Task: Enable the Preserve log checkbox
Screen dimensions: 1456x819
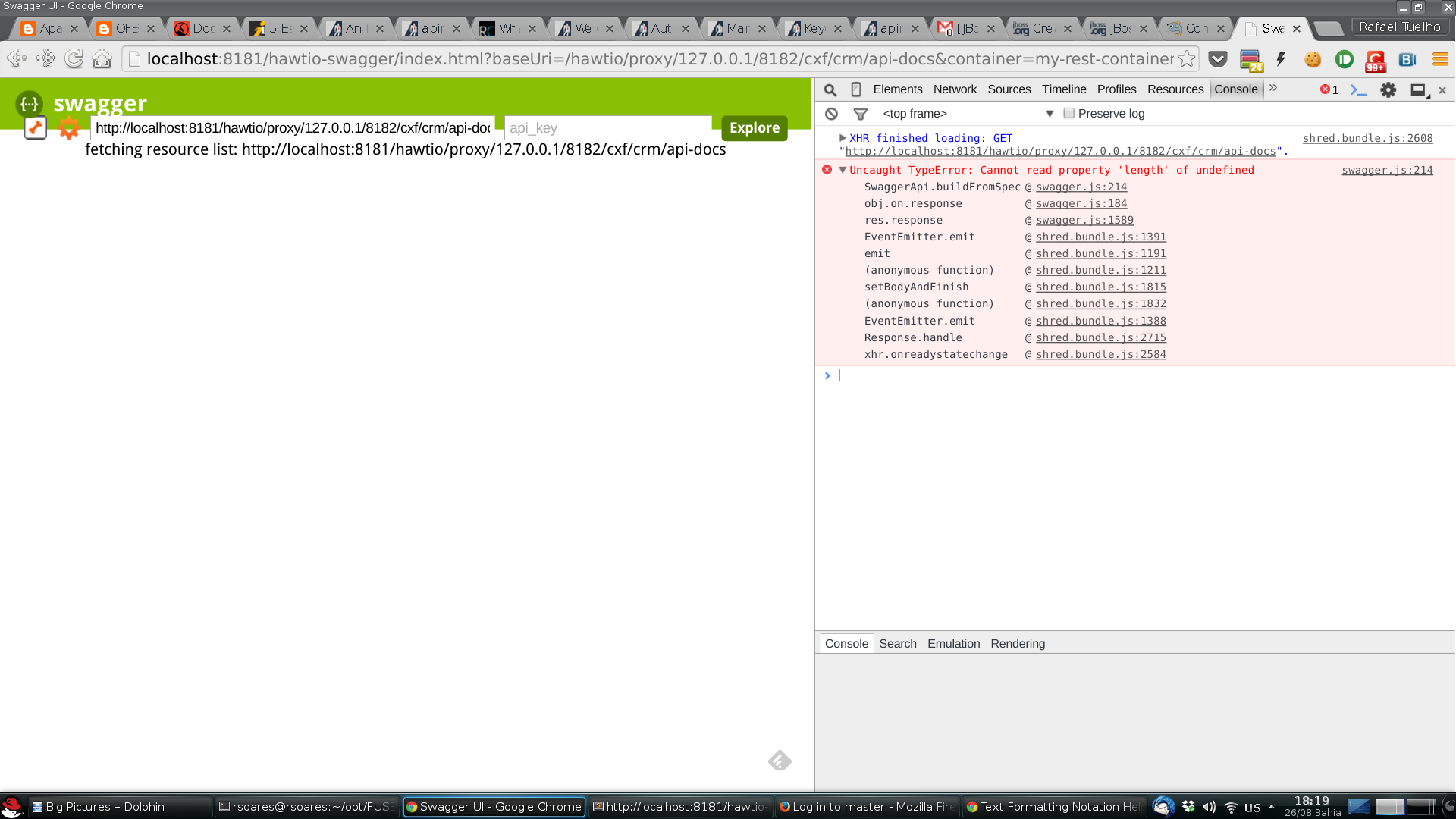Action: pos(1068,113)
